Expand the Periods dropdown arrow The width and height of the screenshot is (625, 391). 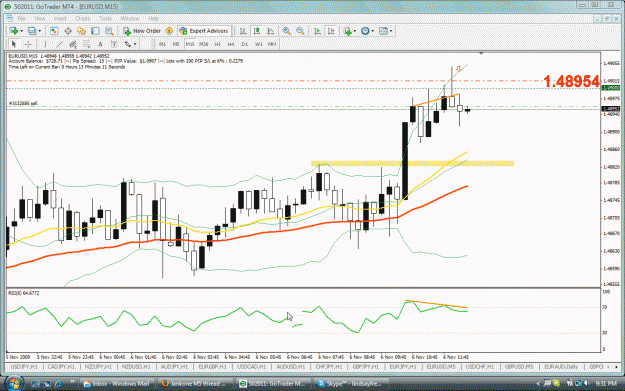372,31
